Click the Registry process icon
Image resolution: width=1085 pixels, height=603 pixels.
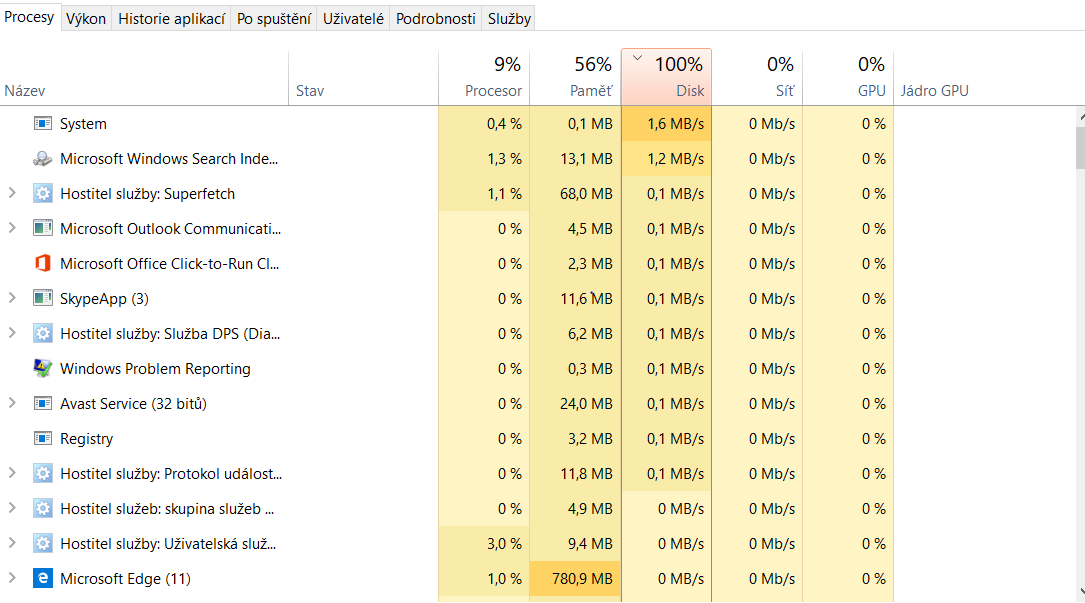pos(42,439)
